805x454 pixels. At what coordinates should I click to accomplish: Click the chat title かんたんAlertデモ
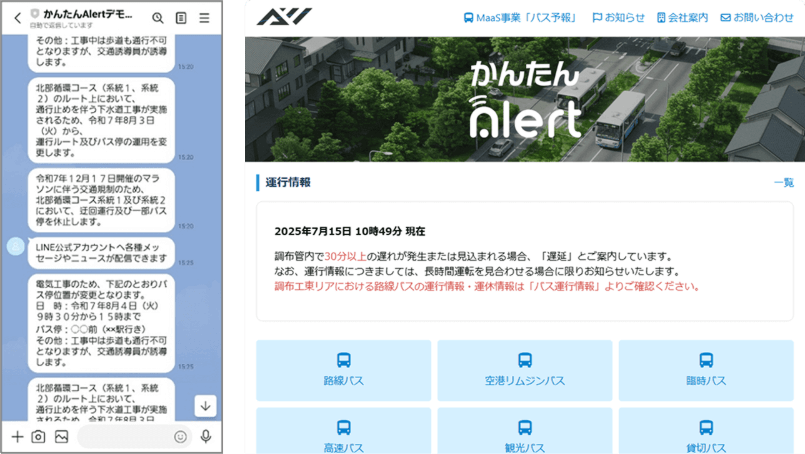88,14
